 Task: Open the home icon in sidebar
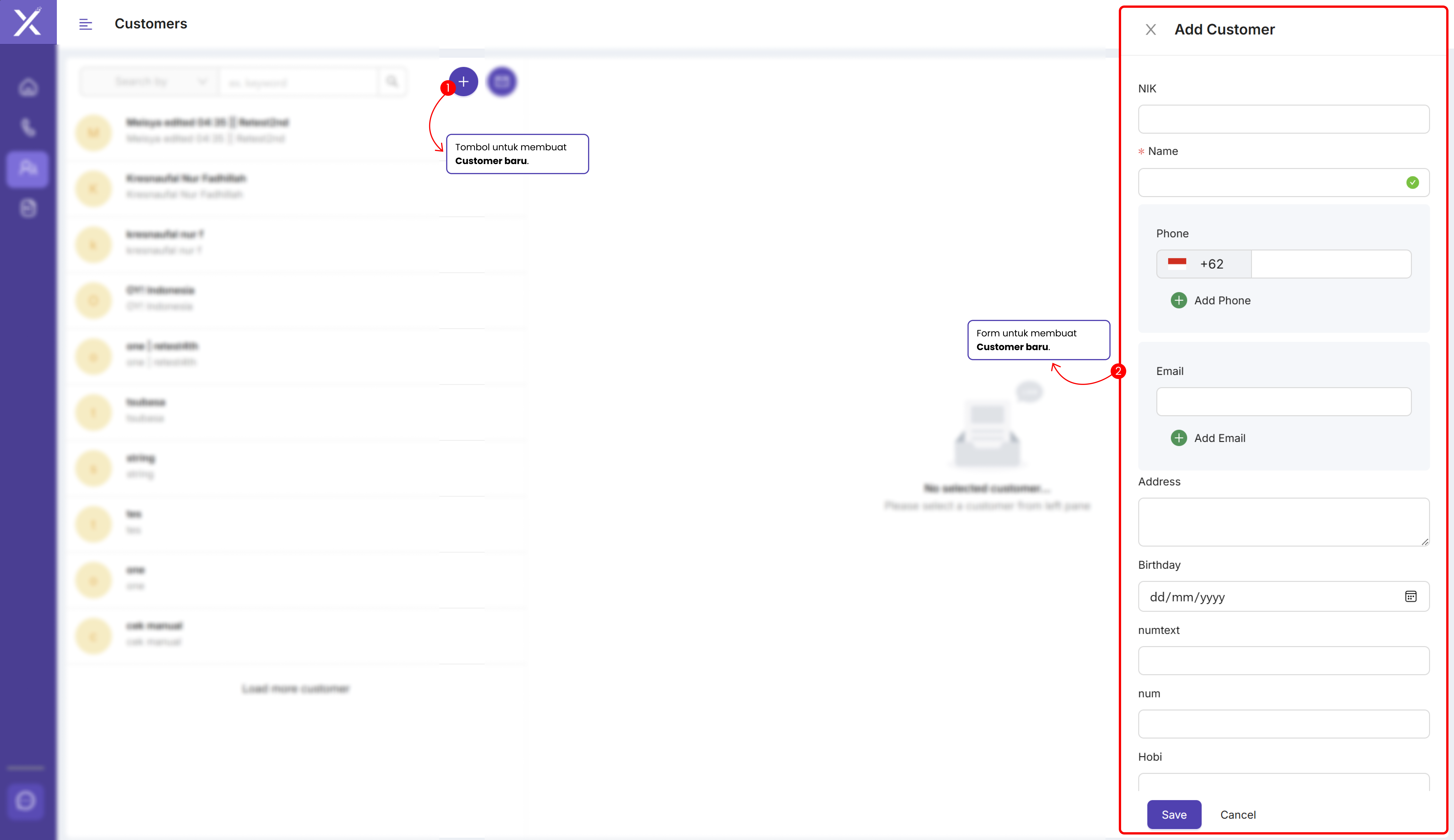tap(28, 87)
